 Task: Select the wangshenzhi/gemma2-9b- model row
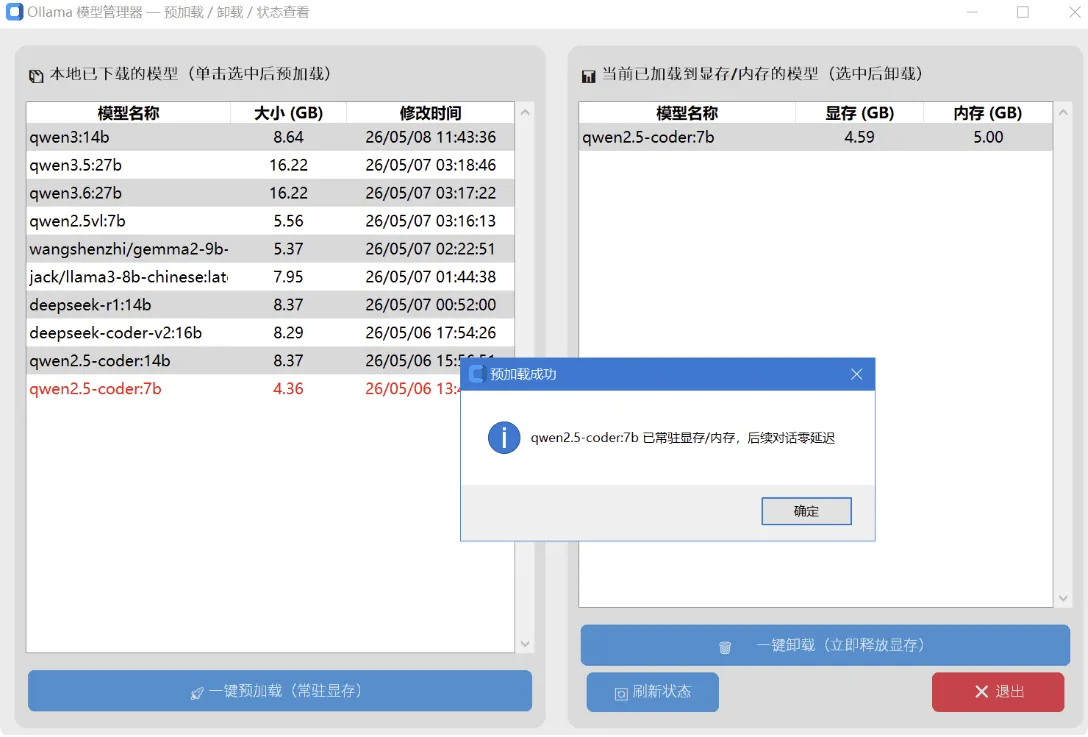[x=271, y=248]
